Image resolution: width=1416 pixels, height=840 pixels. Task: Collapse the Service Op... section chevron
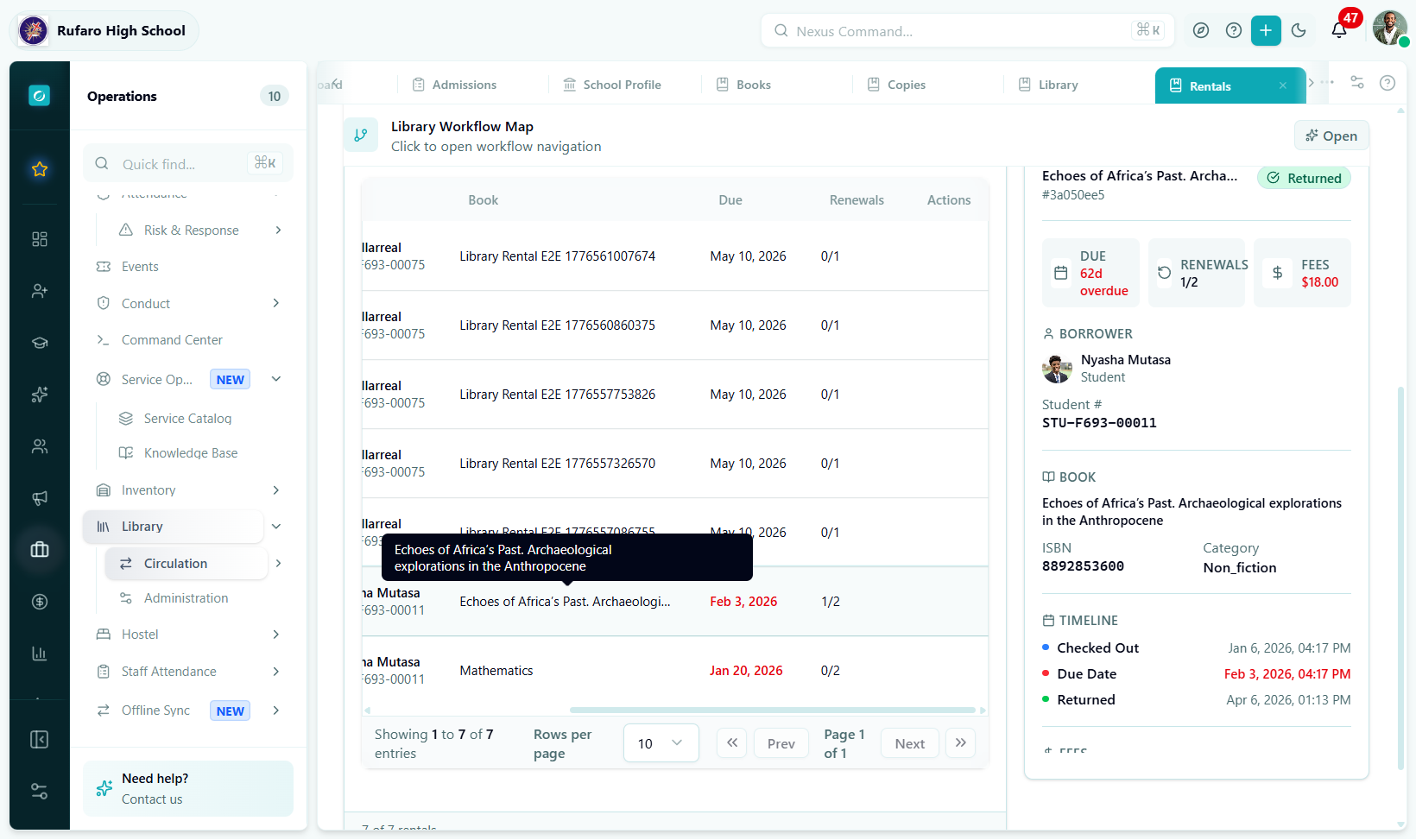[x=276, y=379]
